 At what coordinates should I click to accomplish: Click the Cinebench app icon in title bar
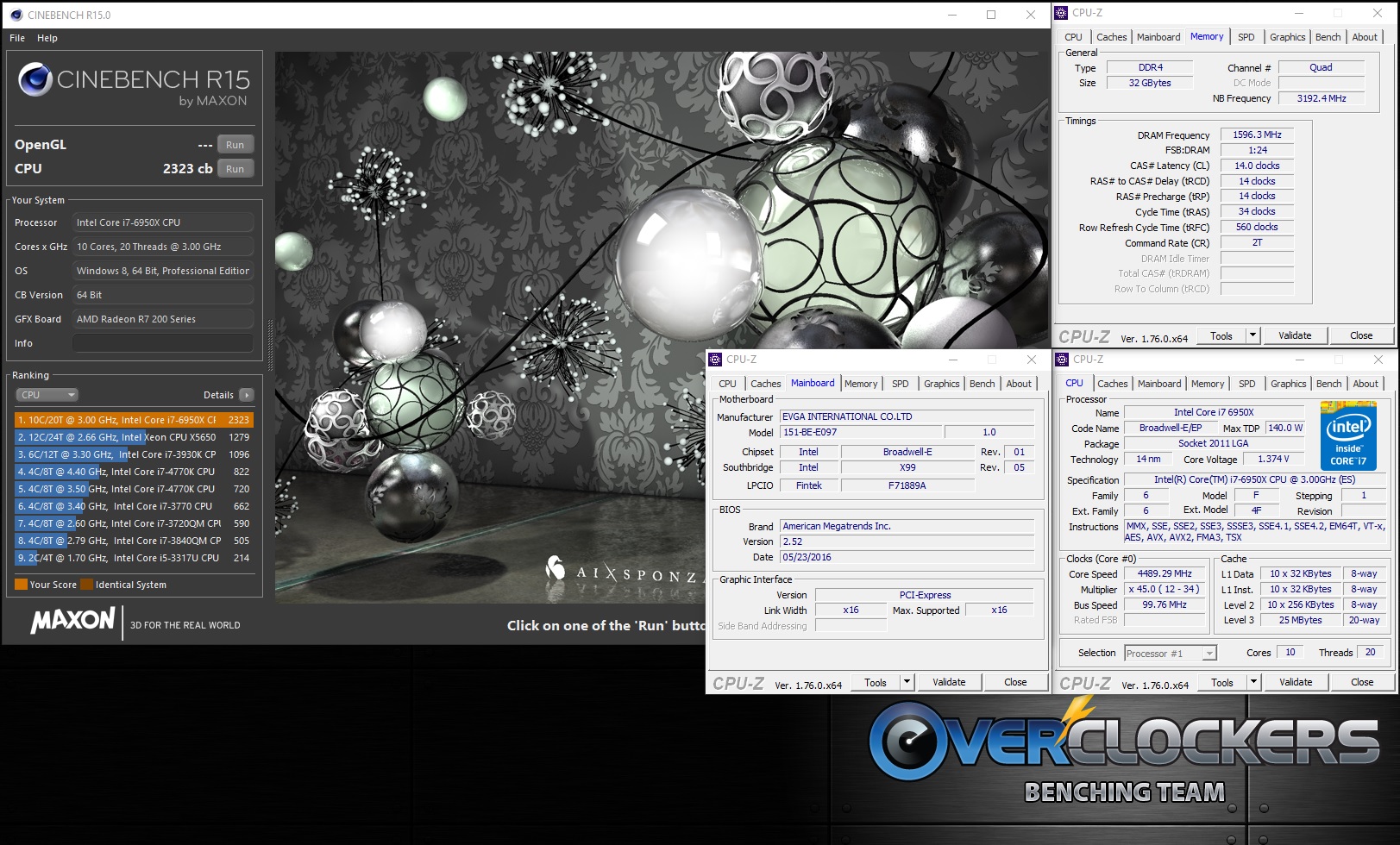[x=16, y=15]
